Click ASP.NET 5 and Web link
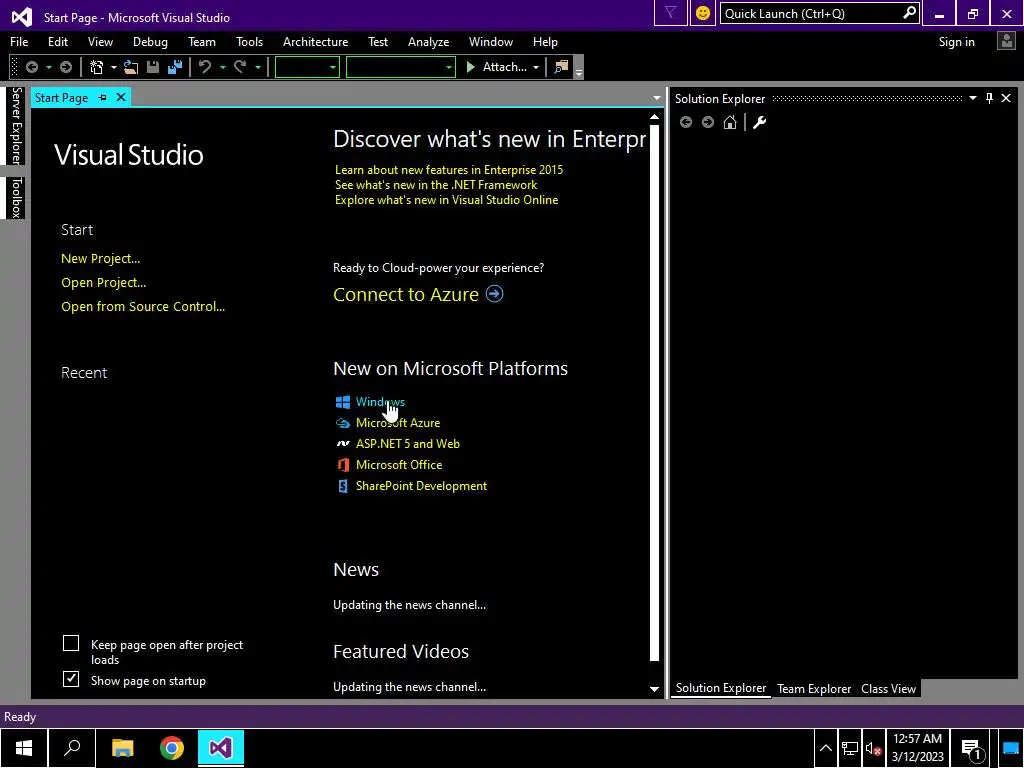Image resolution: width=1024 pixels, height=768 pixels. click(408, 443)
